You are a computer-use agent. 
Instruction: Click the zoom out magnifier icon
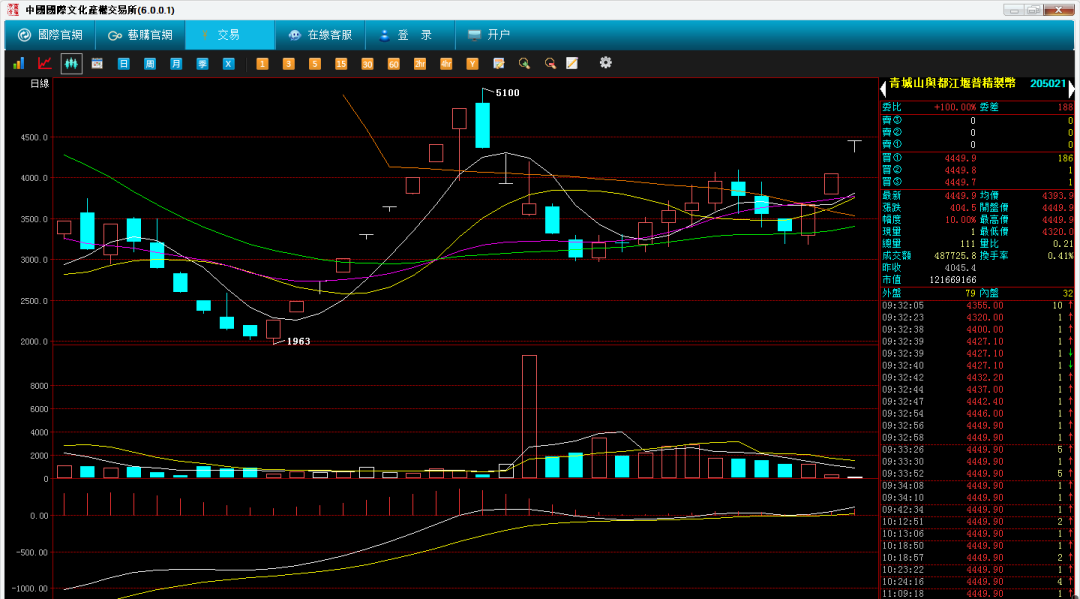(550, 63)
